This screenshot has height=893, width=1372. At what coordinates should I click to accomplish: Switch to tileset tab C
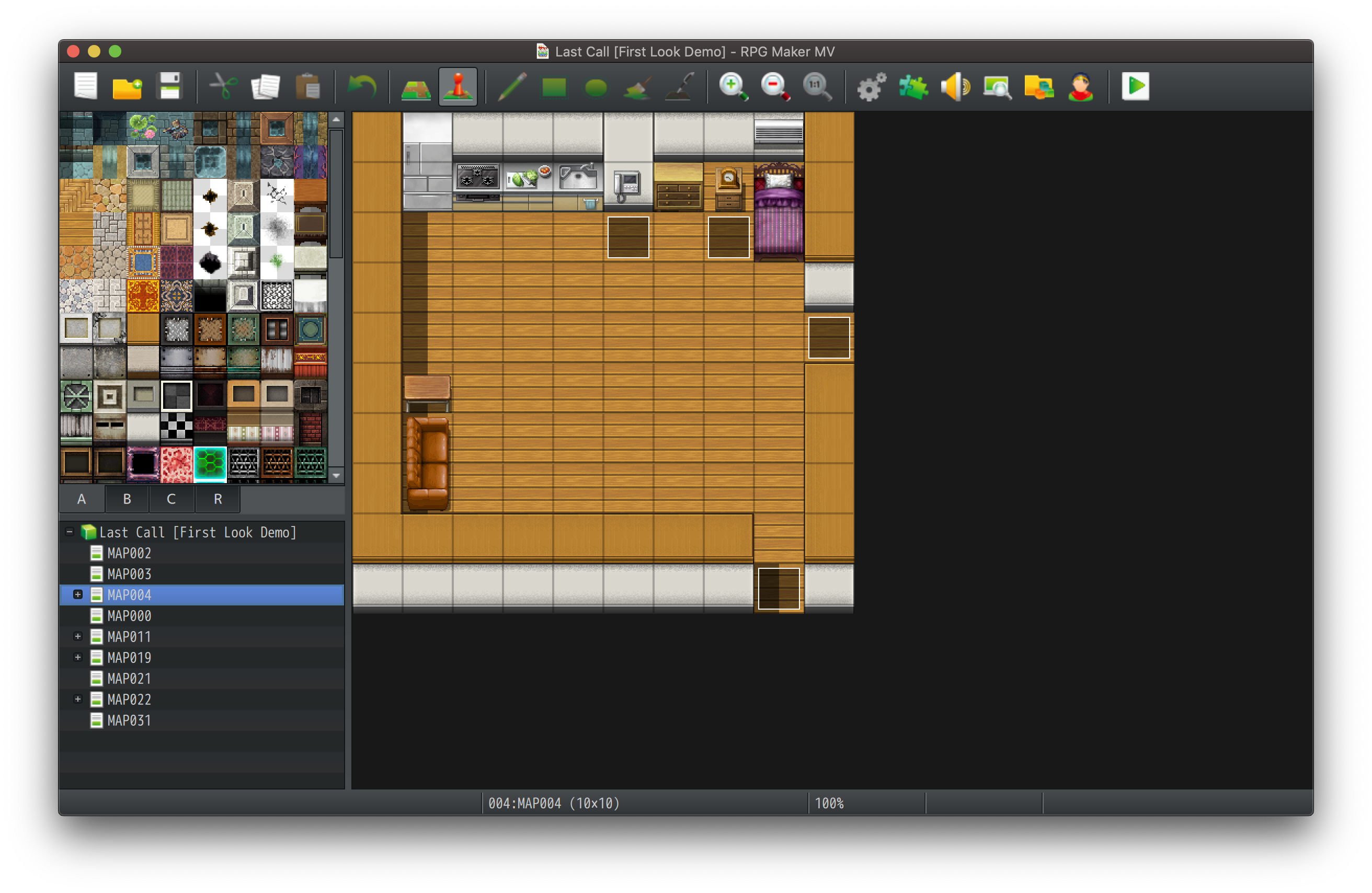pos(172,499)
